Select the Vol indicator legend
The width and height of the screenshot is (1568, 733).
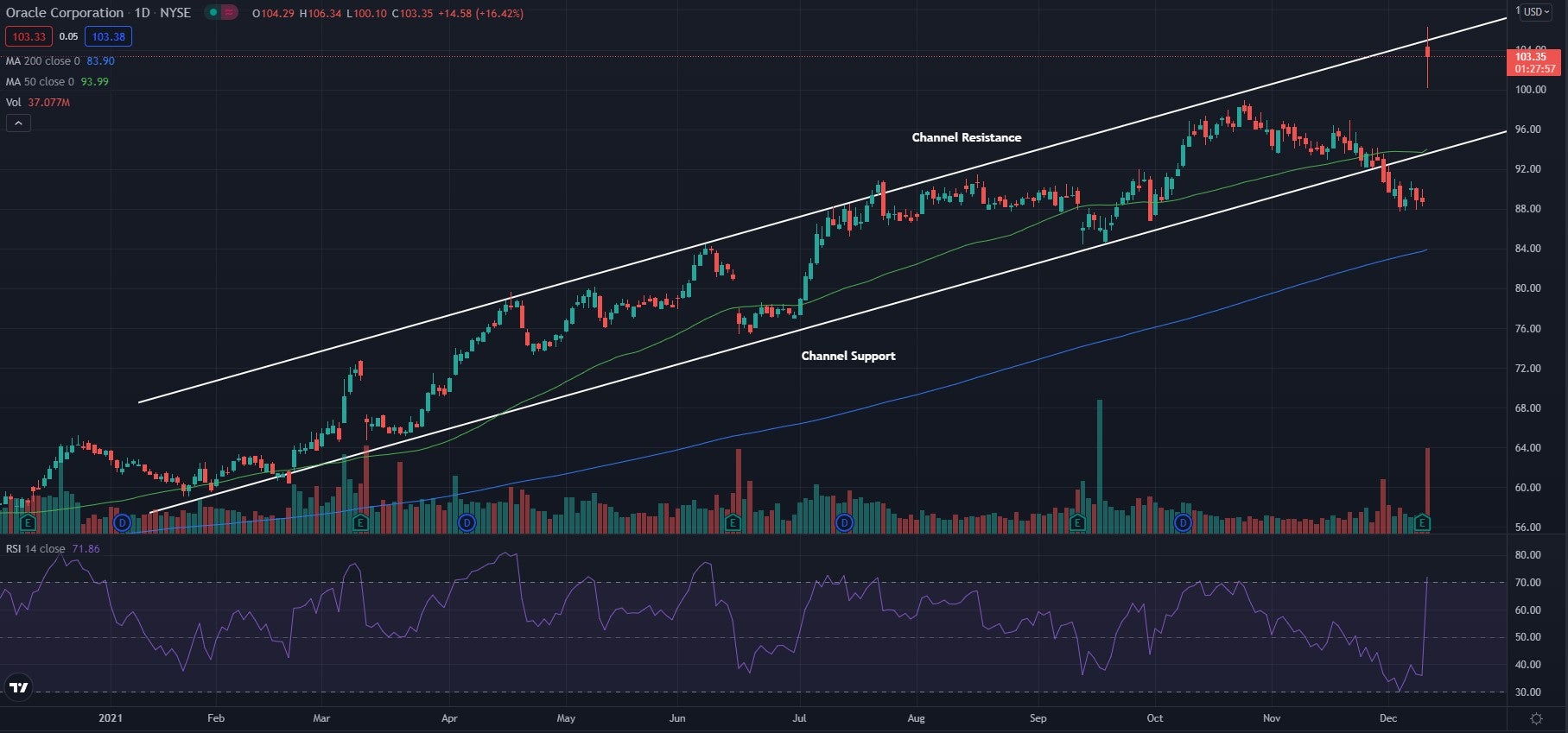pyautogui.click(x=14, y=103)
